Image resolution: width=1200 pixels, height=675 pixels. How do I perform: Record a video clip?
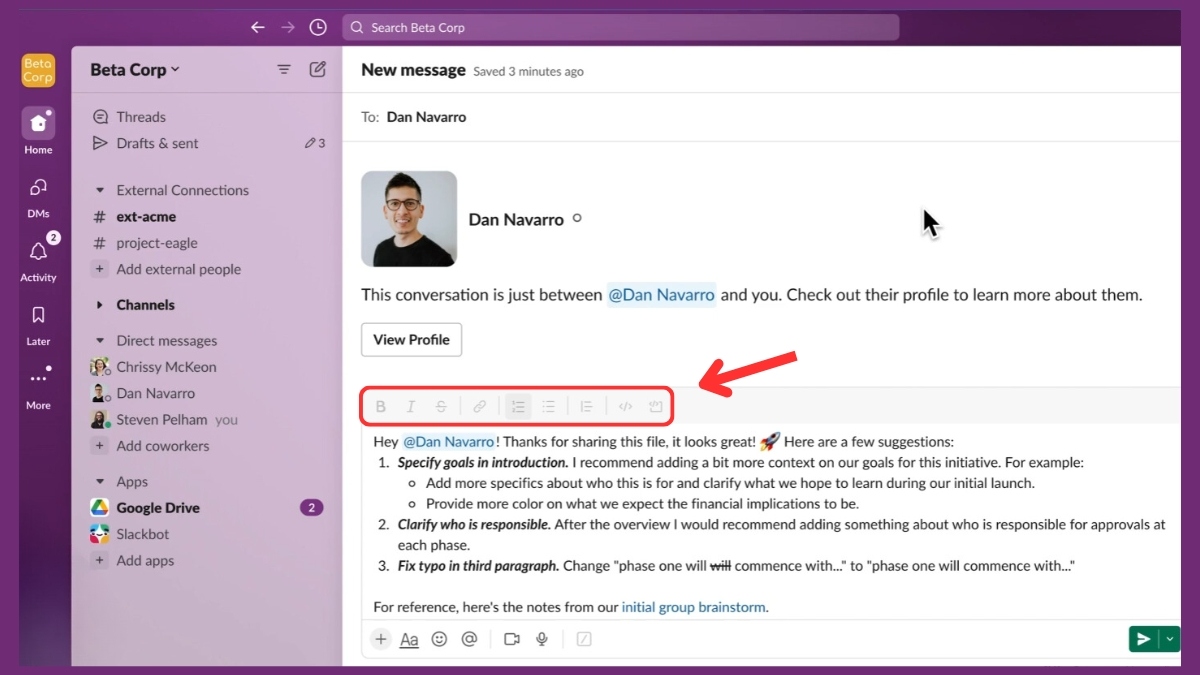[512, 639]
